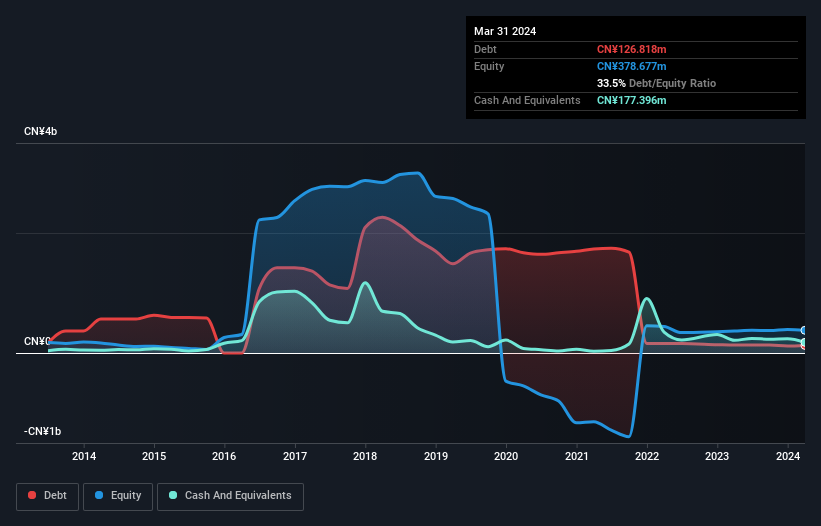Click the 2016 x-axis label
Image resolution: width=821 pixels, height=526 pixels.
click(x=224, y=456)
